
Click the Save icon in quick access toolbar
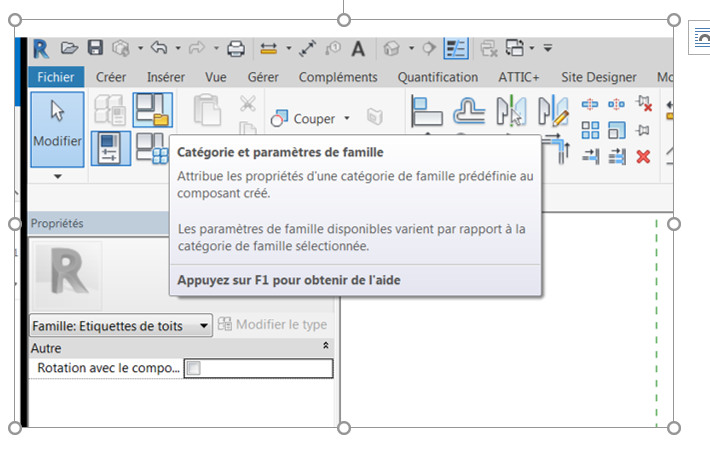[x=95, y=48]
